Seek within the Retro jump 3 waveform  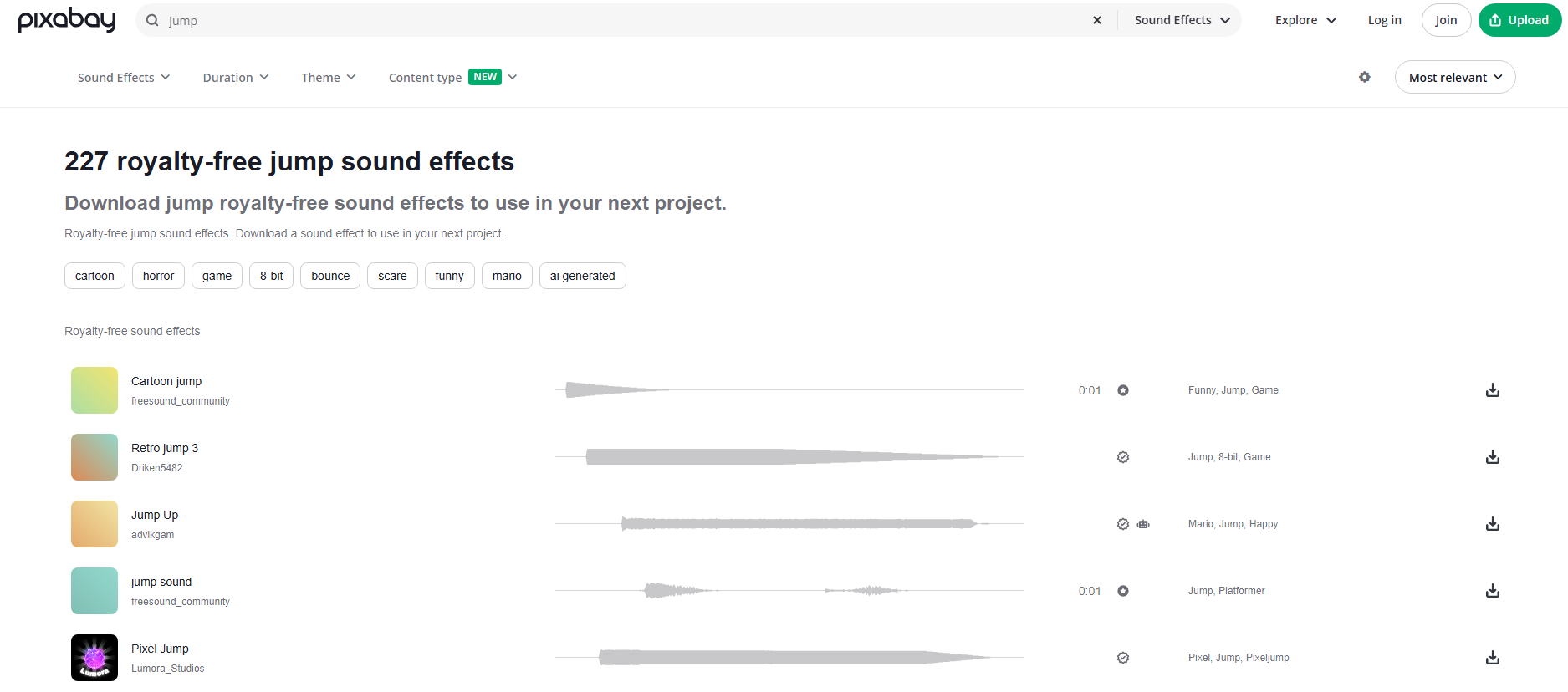point(789,457)
